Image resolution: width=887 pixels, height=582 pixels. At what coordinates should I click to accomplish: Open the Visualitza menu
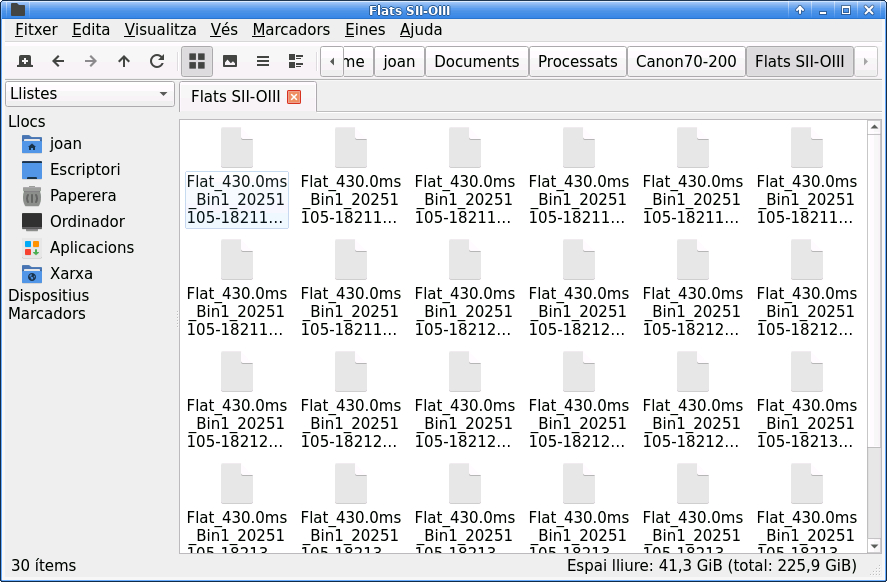[160, 30]
